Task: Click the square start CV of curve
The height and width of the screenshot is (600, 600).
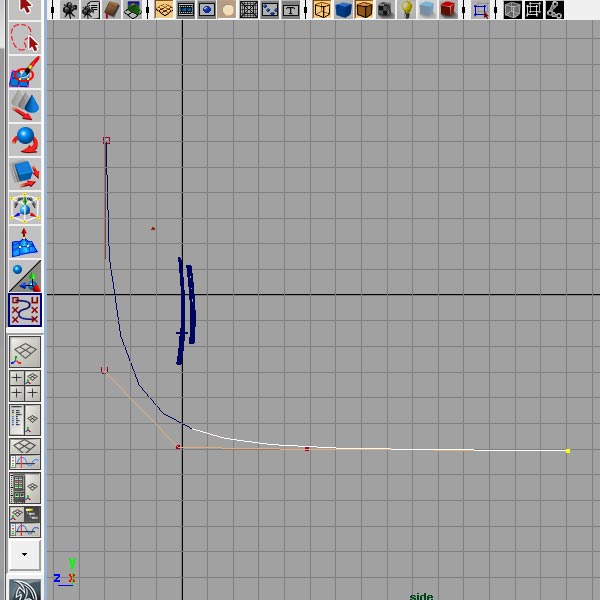Action: click(x=106, y=140)
